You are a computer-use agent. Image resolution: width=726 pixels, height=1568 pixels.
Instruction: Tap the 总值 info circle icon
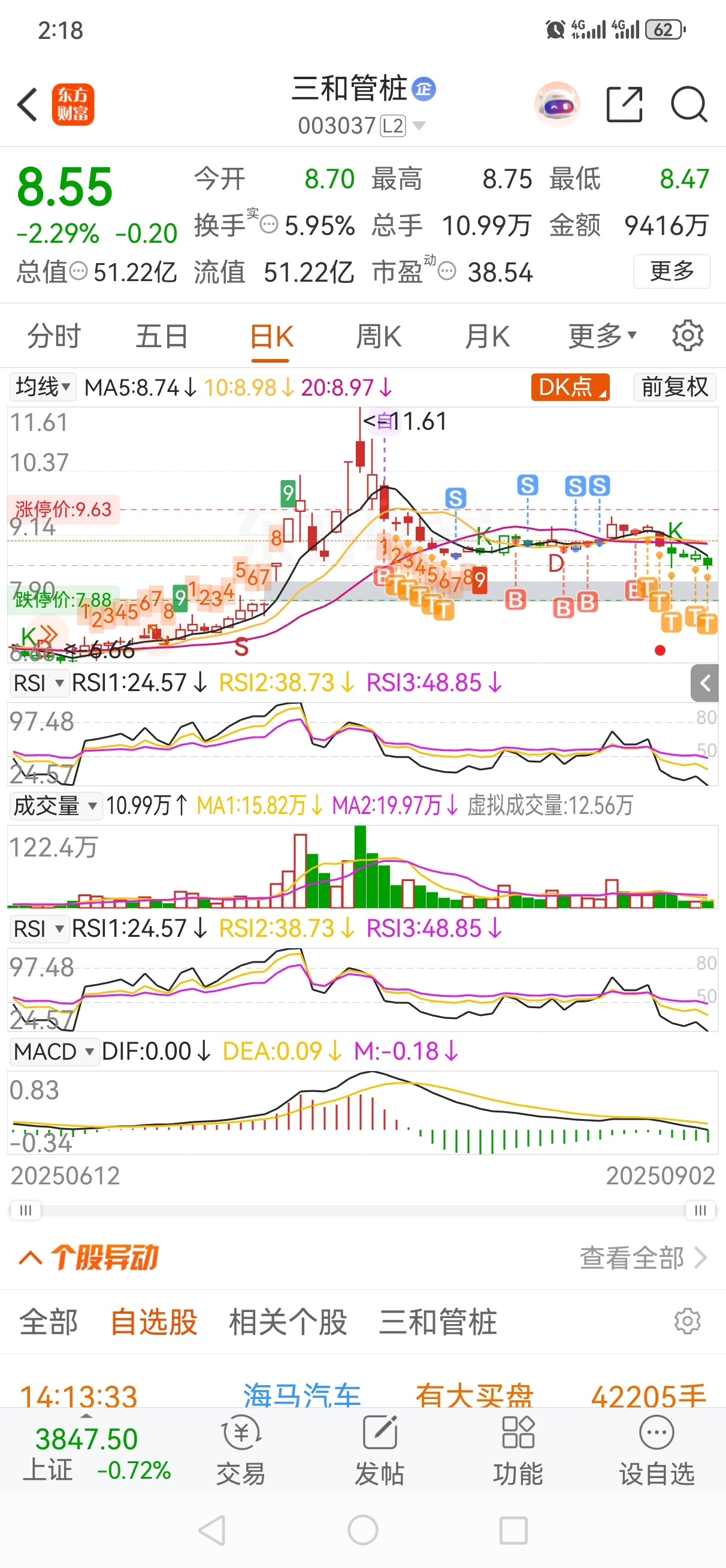pyautogui.click(x=78, y=271)
